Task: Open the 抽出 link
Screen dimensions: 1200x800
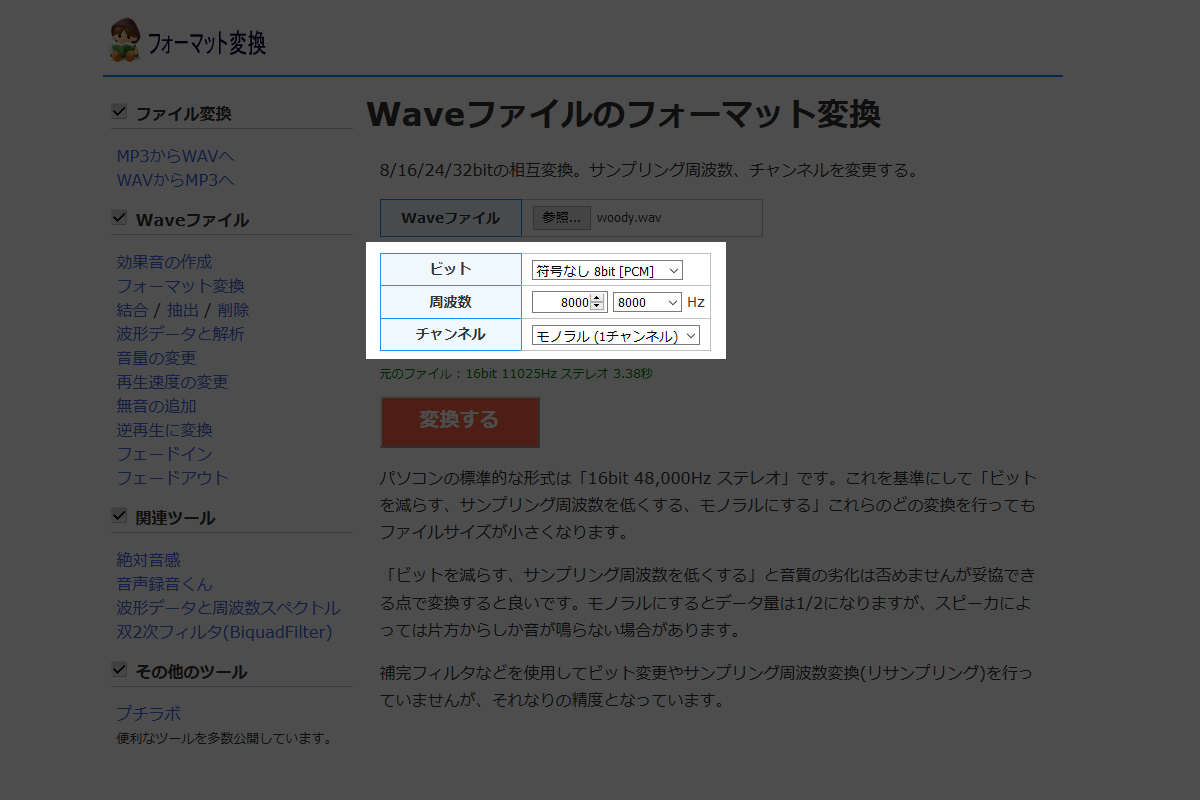Action: [x=183, y=310]
